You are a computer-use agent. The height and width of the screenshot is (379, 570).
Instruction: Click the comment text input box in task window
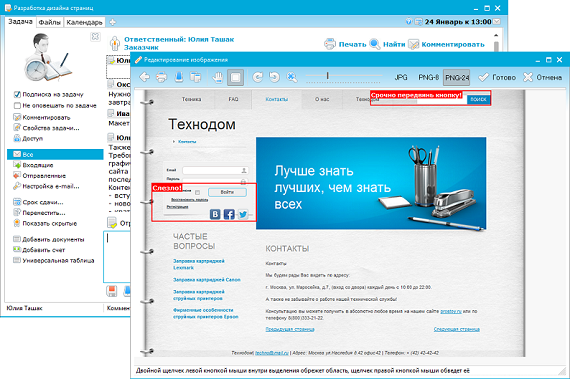coord(117,257)
